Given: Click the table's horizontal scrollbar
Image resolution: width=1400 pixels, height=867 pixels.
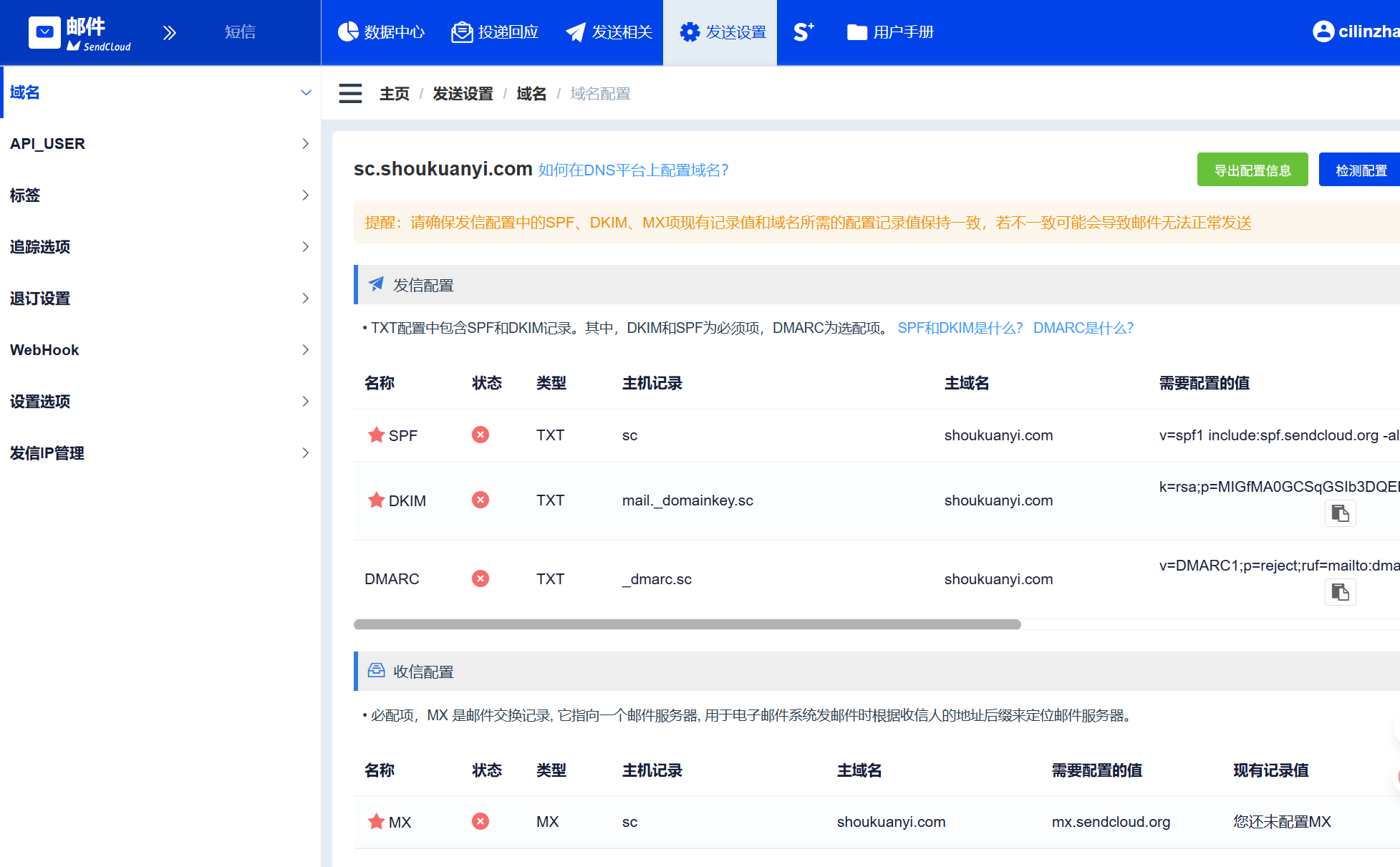Looking at the screenshot, I should pyautogui.click(x=687, y=624).
